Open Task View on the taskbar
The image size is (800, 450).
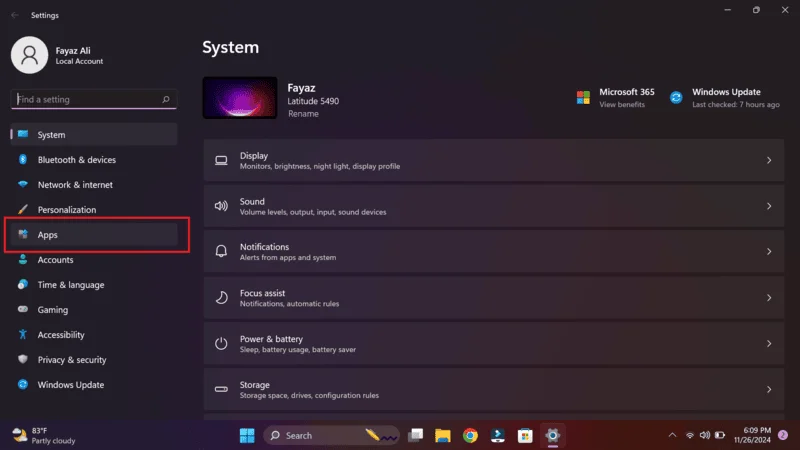click(x=416, y=435)
